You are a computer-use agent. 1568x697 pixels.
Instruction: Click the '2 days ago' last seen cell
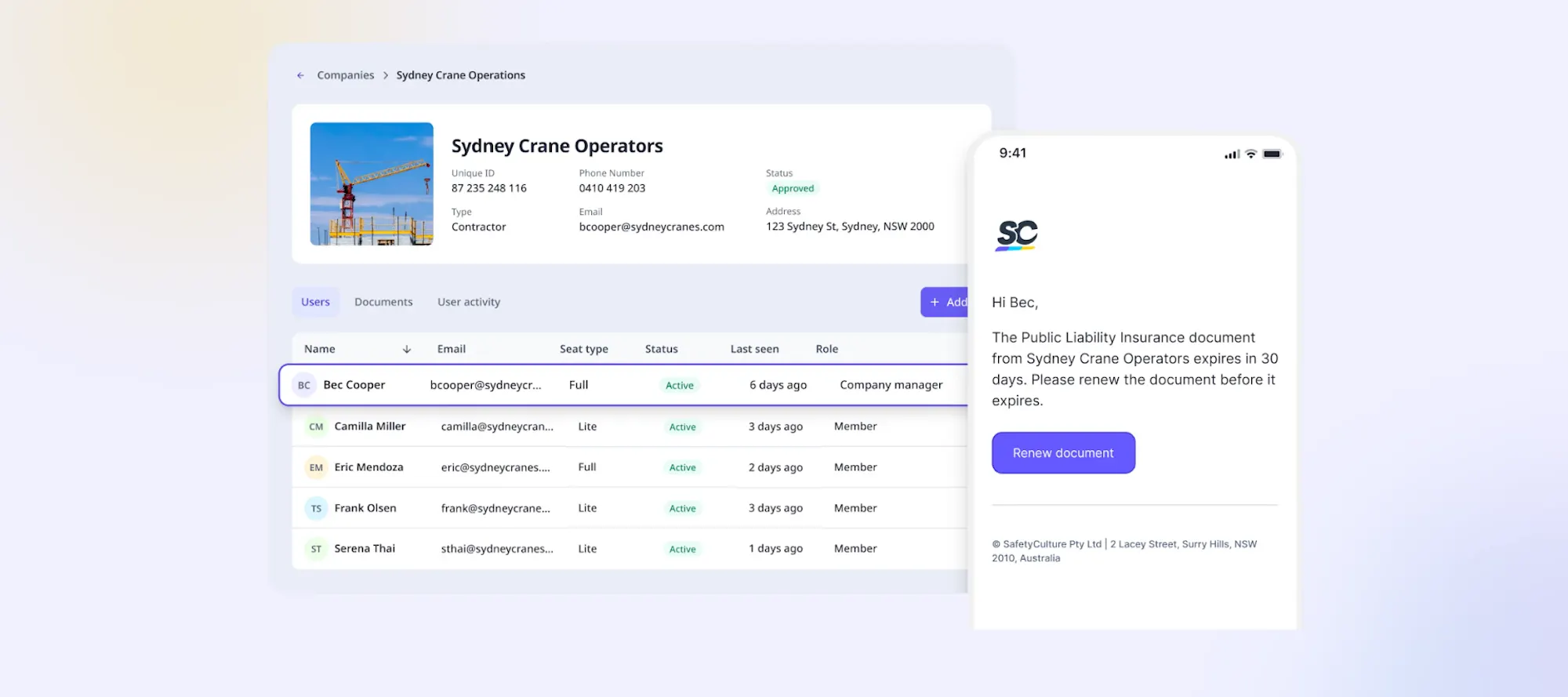point(775,467)
